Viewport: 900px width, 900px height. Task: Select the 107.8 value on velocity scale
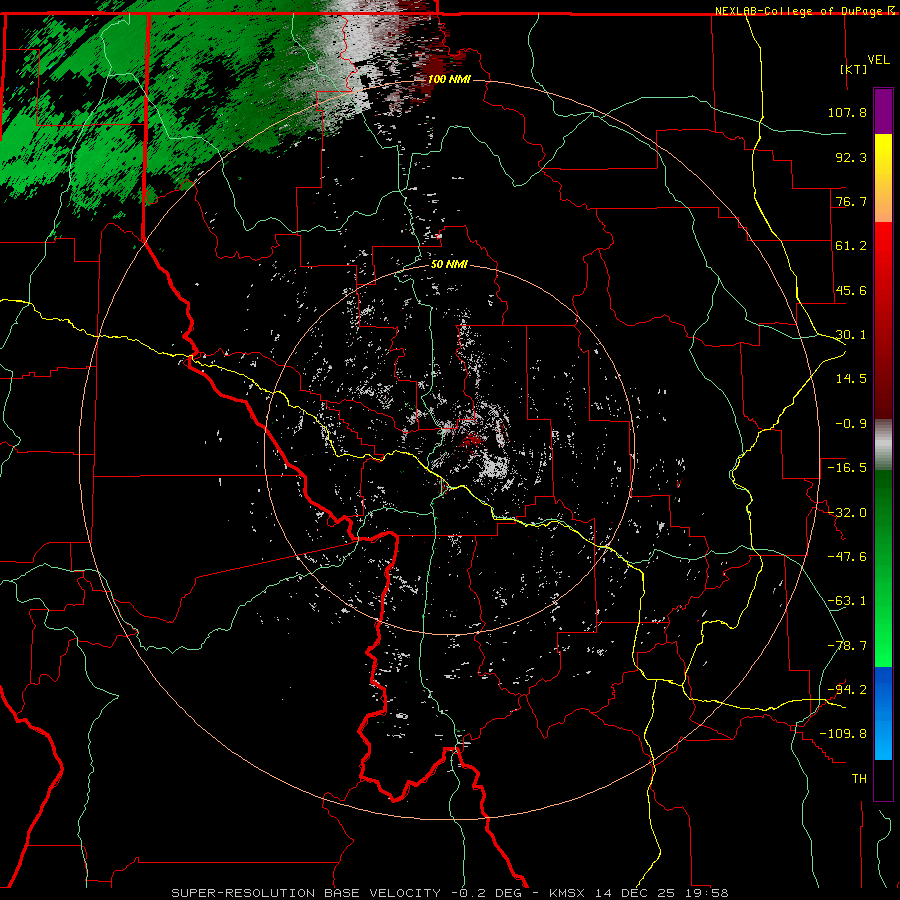(x=847, y=112)
